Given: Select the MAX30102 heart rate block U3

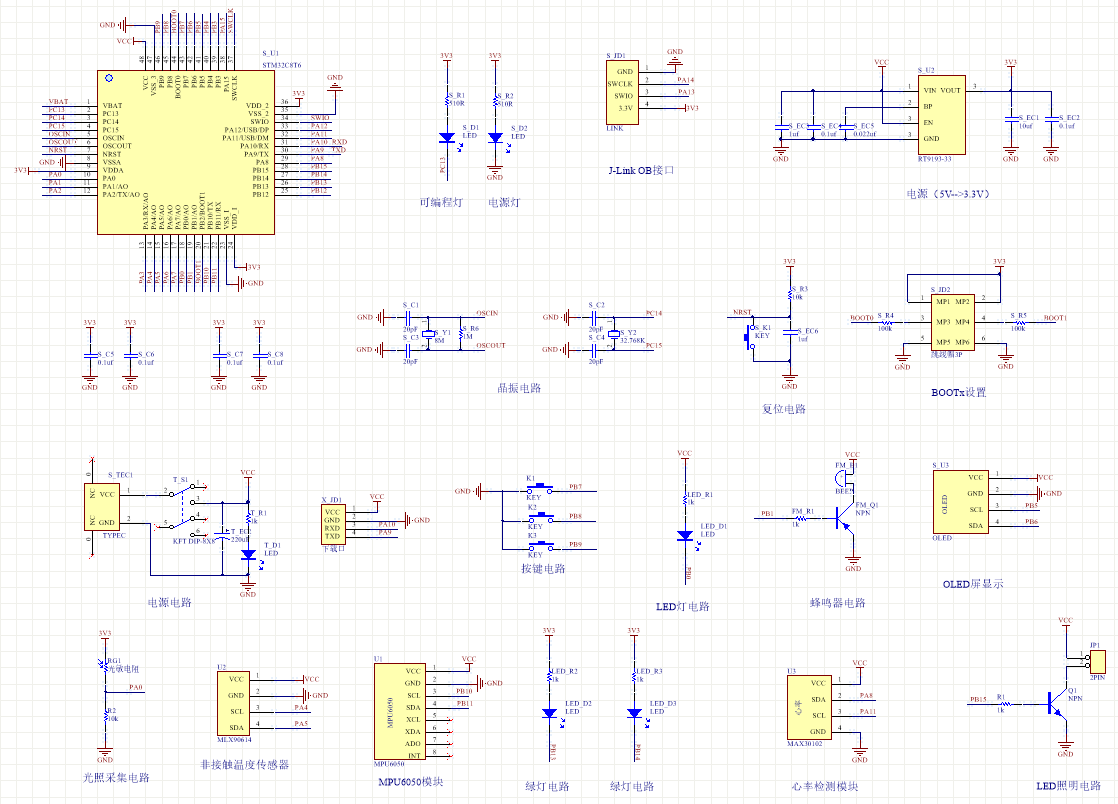Looking at the screenshot, I should coord(809,707).
